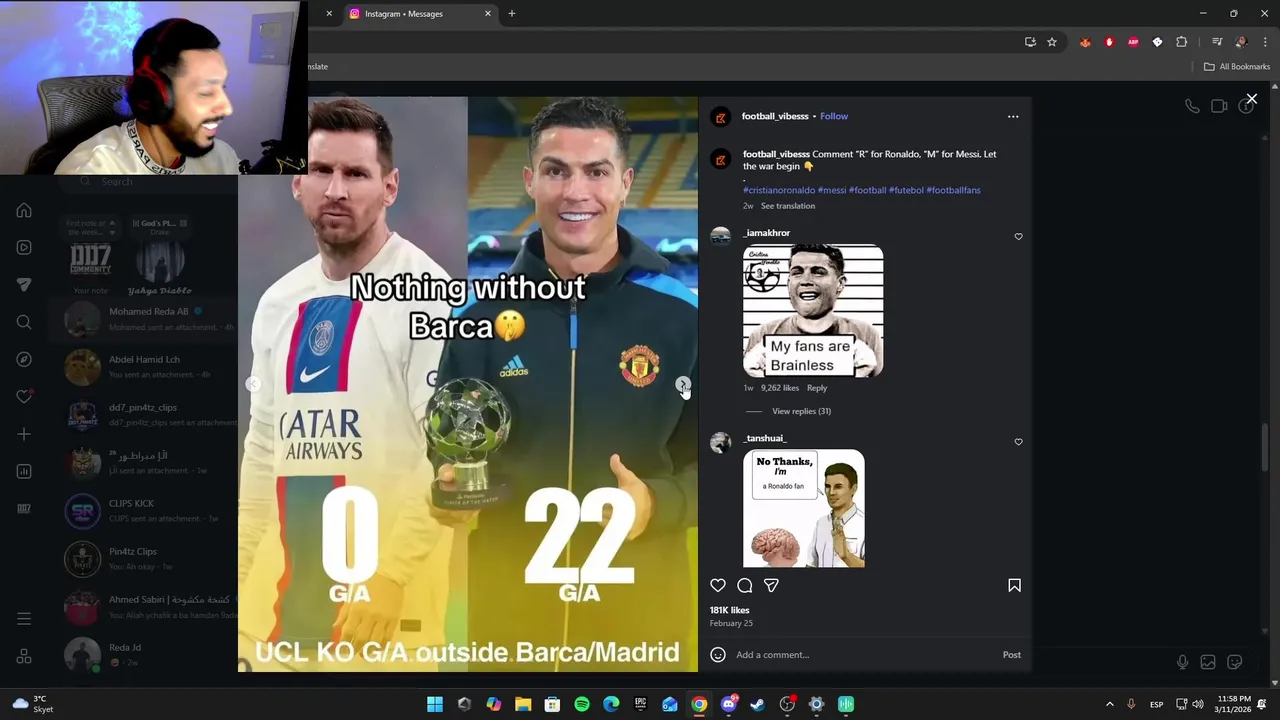The height and width of the screenshot is (720, 1280).
Task: Follow football_vibesss
Action: [834, 116]
